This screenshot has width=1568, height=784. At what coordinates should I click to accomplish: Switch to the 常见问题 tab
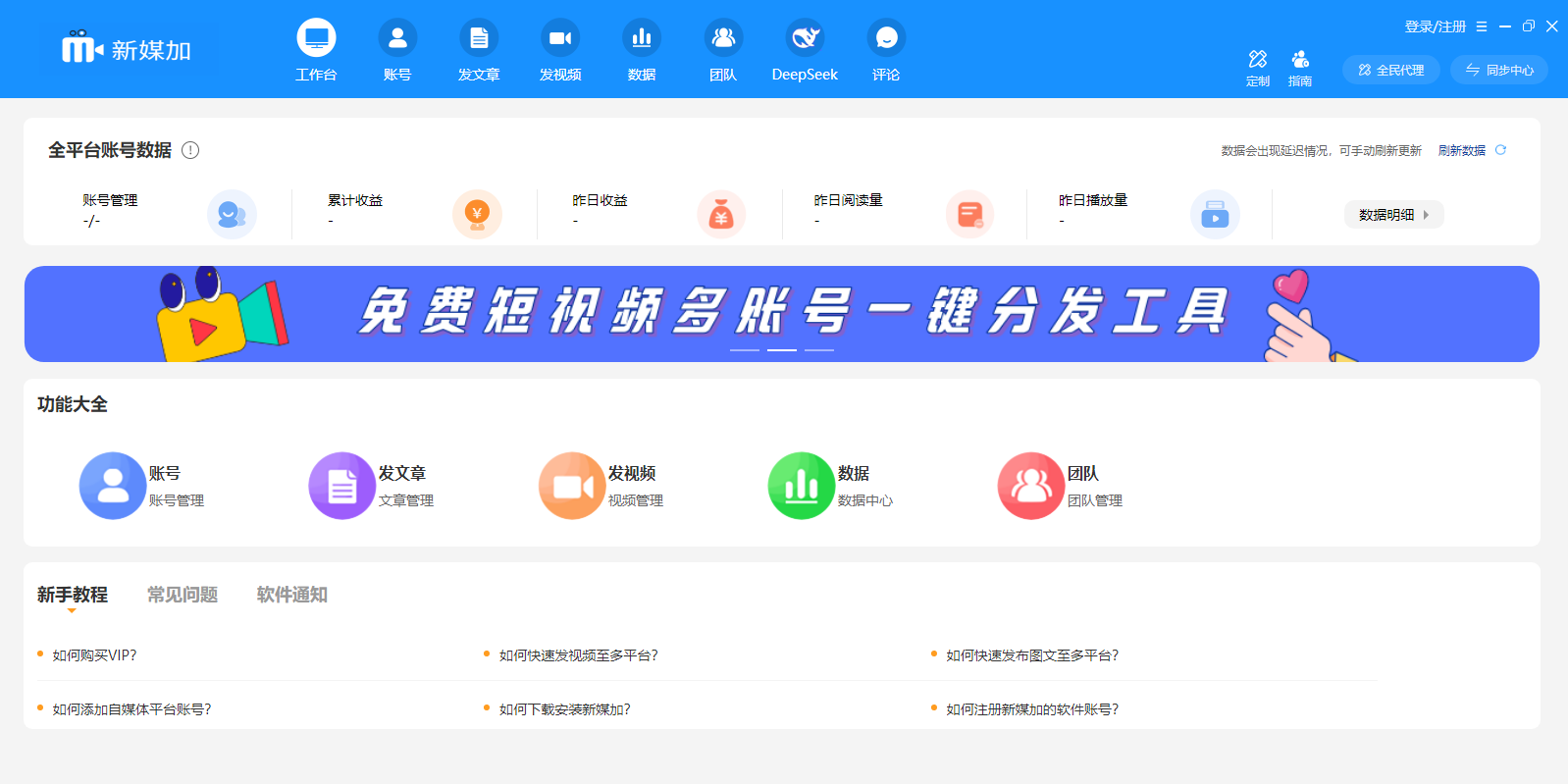pyautogui.click(x=183, y=595)
